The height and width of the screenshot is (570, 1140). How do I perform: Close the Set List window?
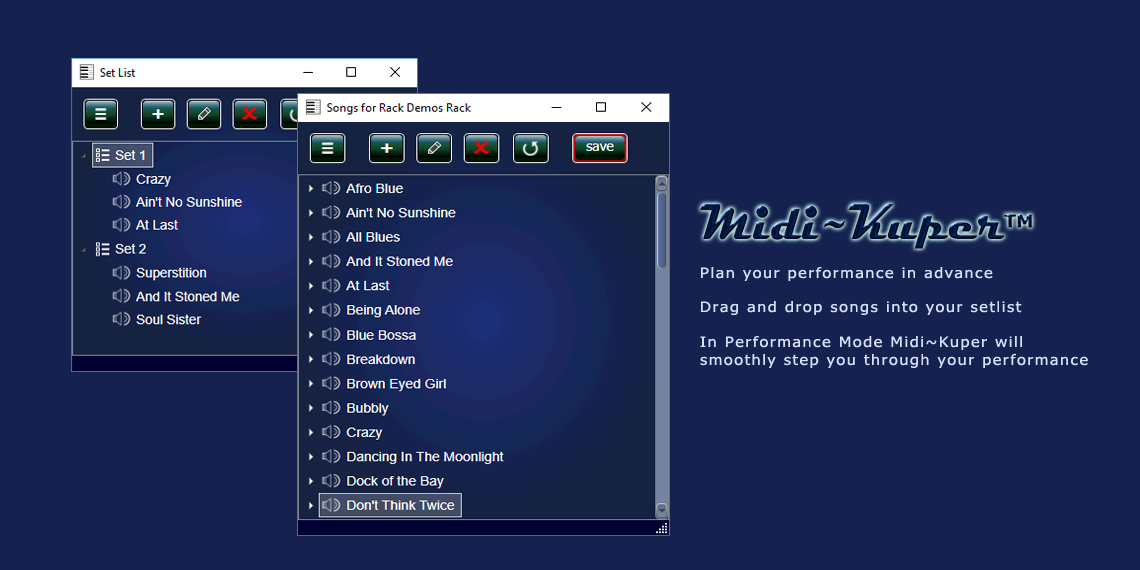point(395,72)
